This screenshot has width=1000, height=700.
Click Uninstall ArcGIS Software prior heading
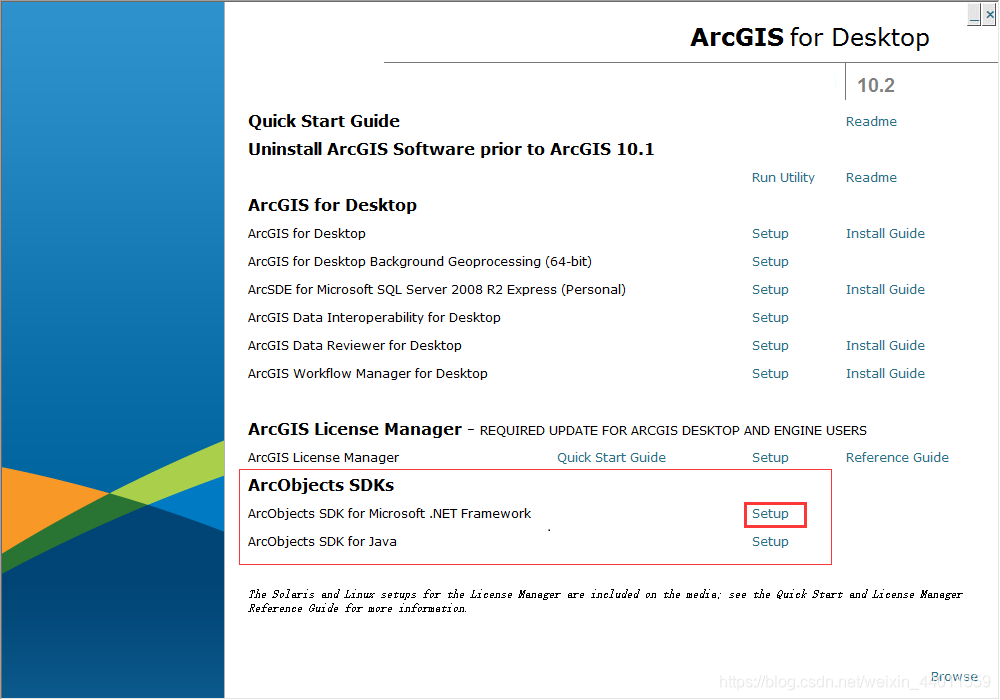(x=451, y=149)
